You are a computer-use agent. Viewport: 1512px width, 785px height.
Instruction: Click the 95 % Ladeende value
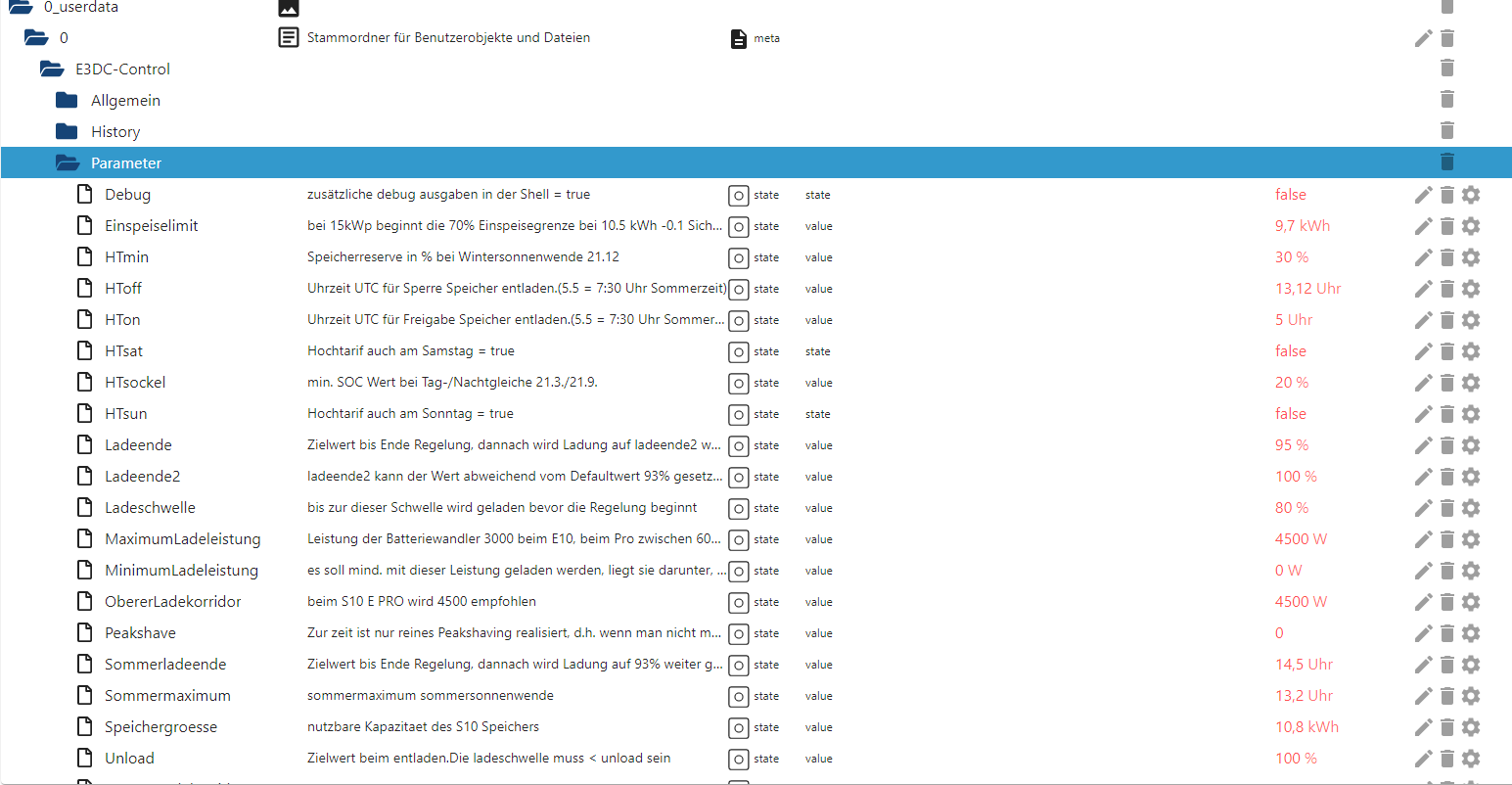click(1291, 445)
